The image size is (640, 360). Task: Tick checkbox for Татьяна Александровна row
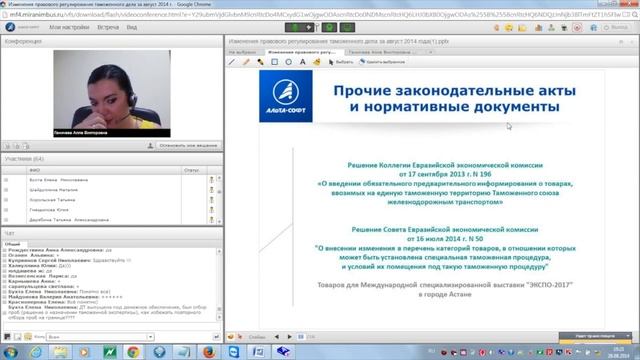[6, 220]
